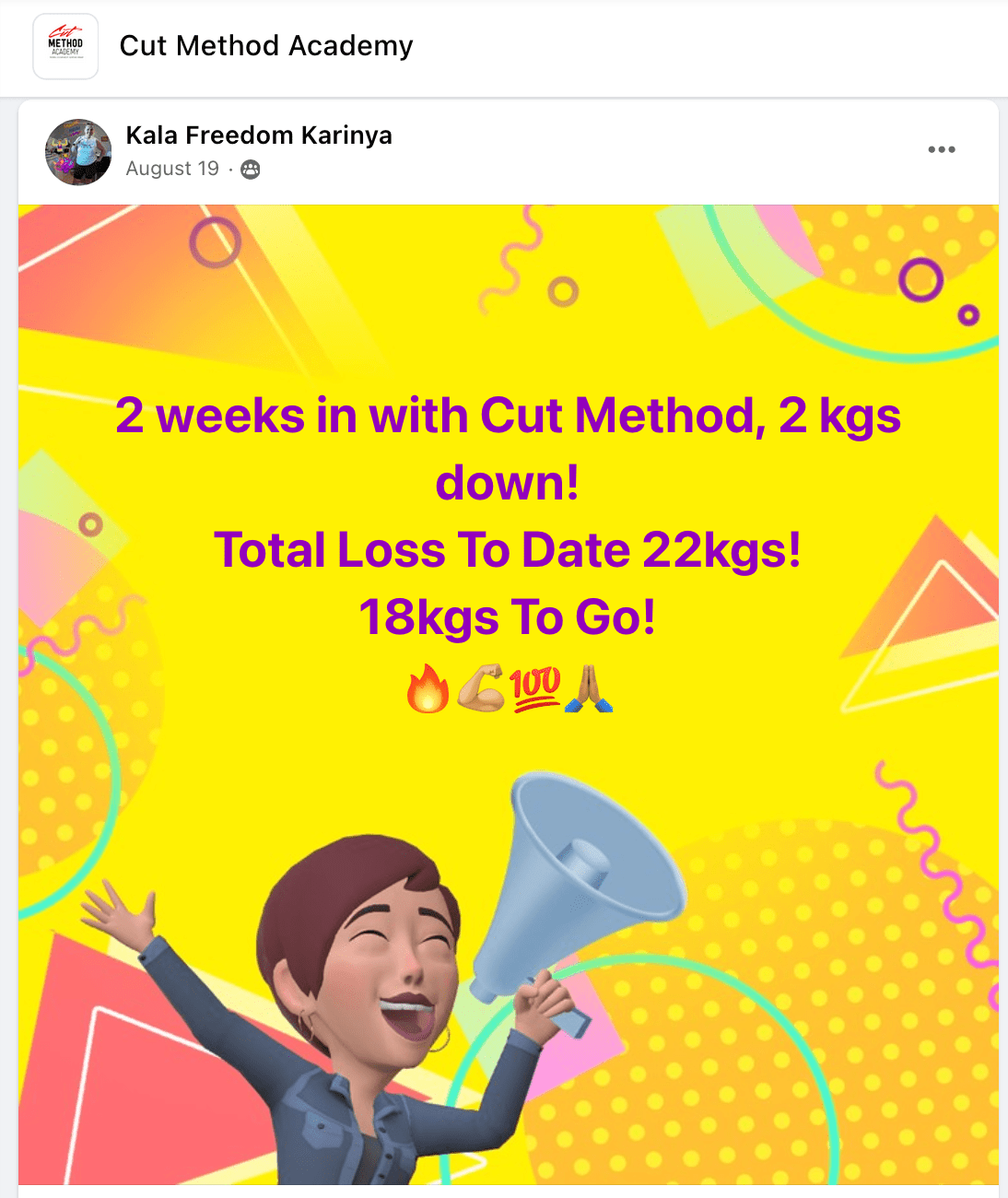Click the white outlined triangle on right side
The width and height of the screenshot is (1008, 1198).
pos(921,636)
